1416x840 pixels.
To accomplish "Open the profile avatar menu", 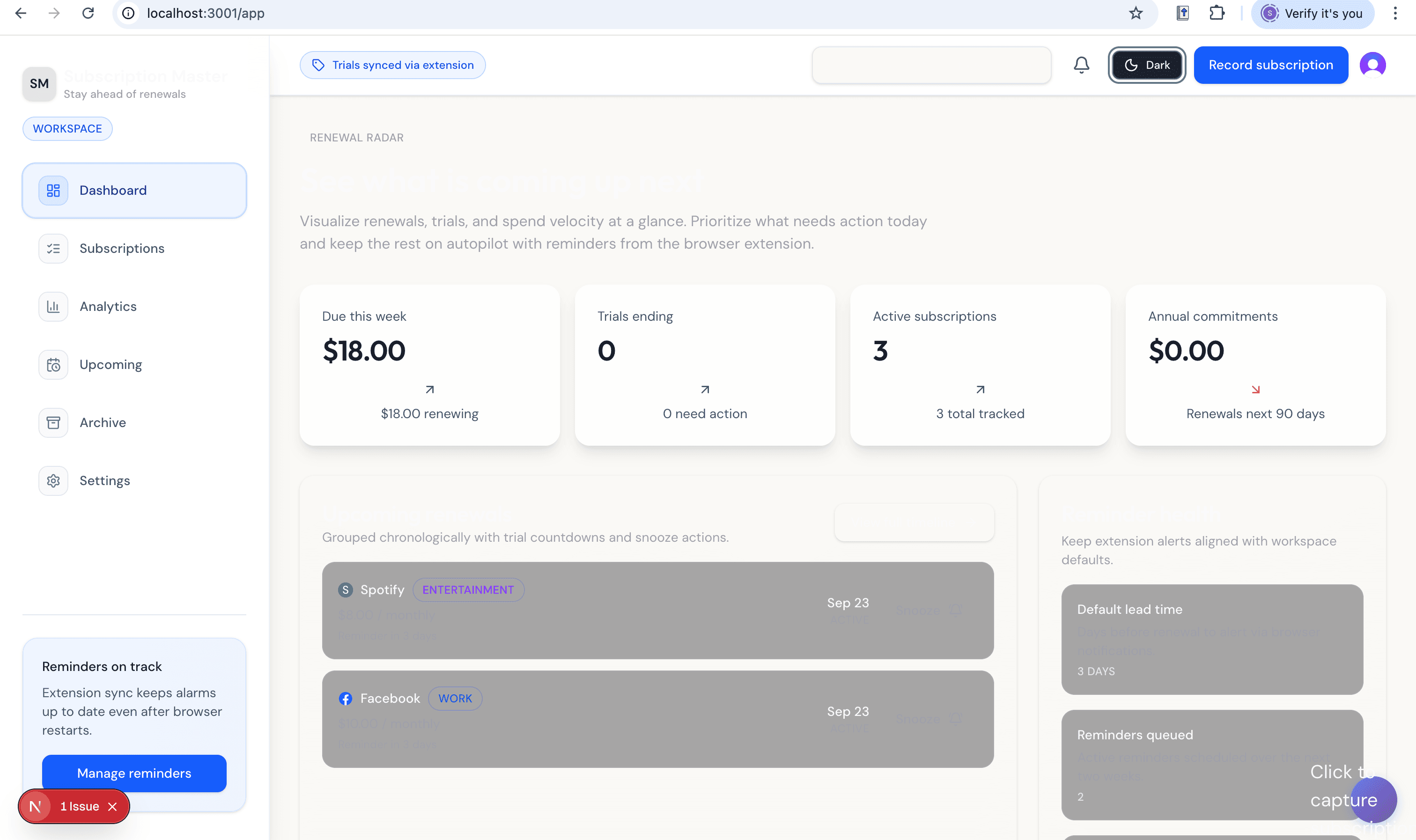I will tap(1373, 65).
